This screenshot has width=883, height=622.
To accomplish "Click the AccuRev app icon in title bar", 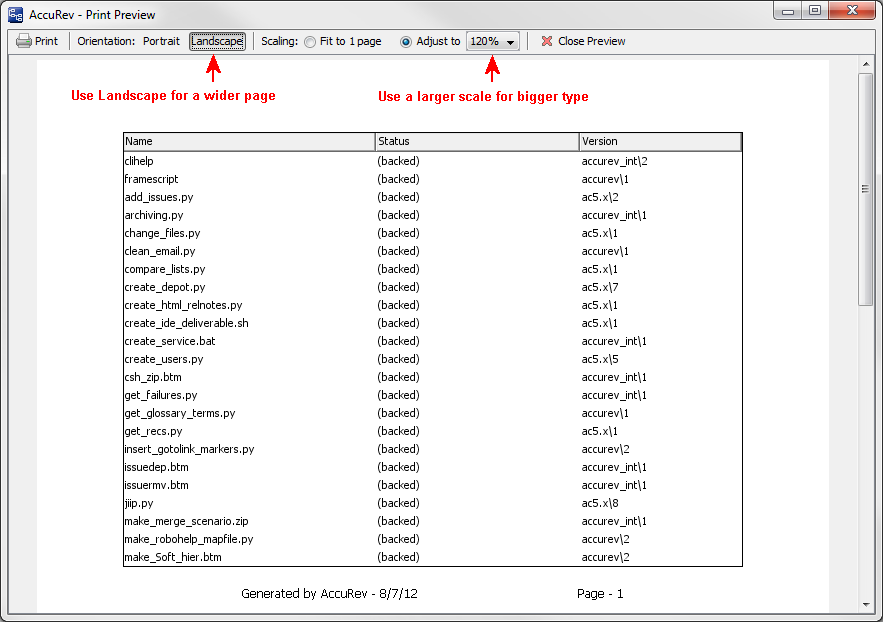I will (15, 15).
